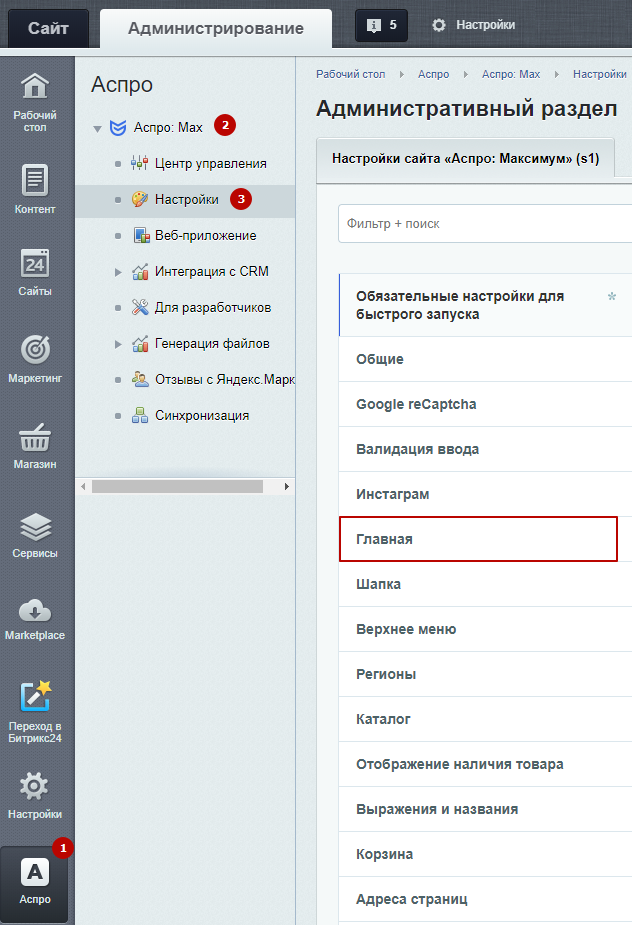
Task: Open Выражения и названия section
Action: point(485,809)
